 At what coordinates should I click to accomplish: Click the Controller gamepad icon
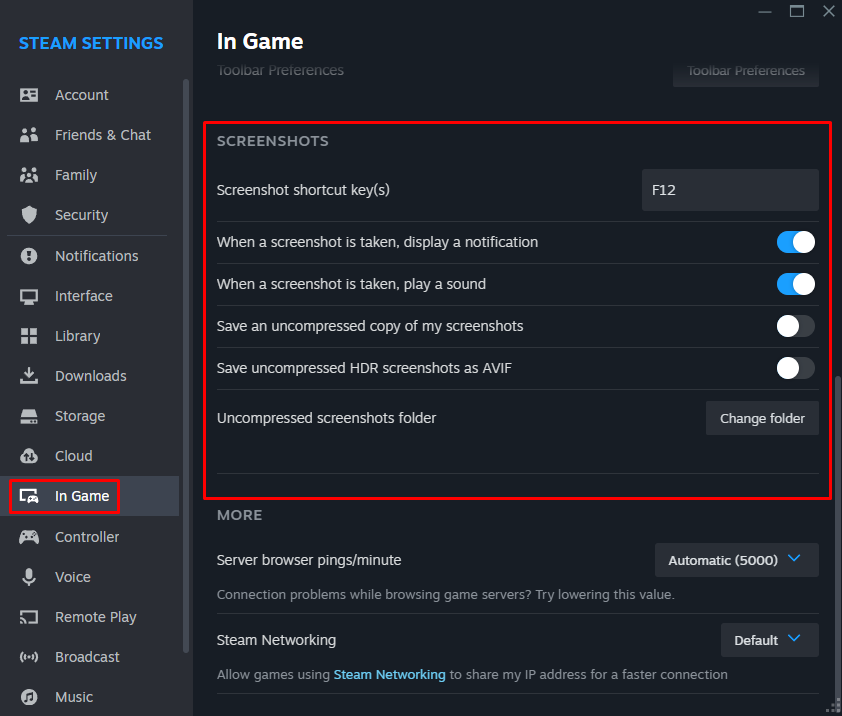(x=29, y=537)
